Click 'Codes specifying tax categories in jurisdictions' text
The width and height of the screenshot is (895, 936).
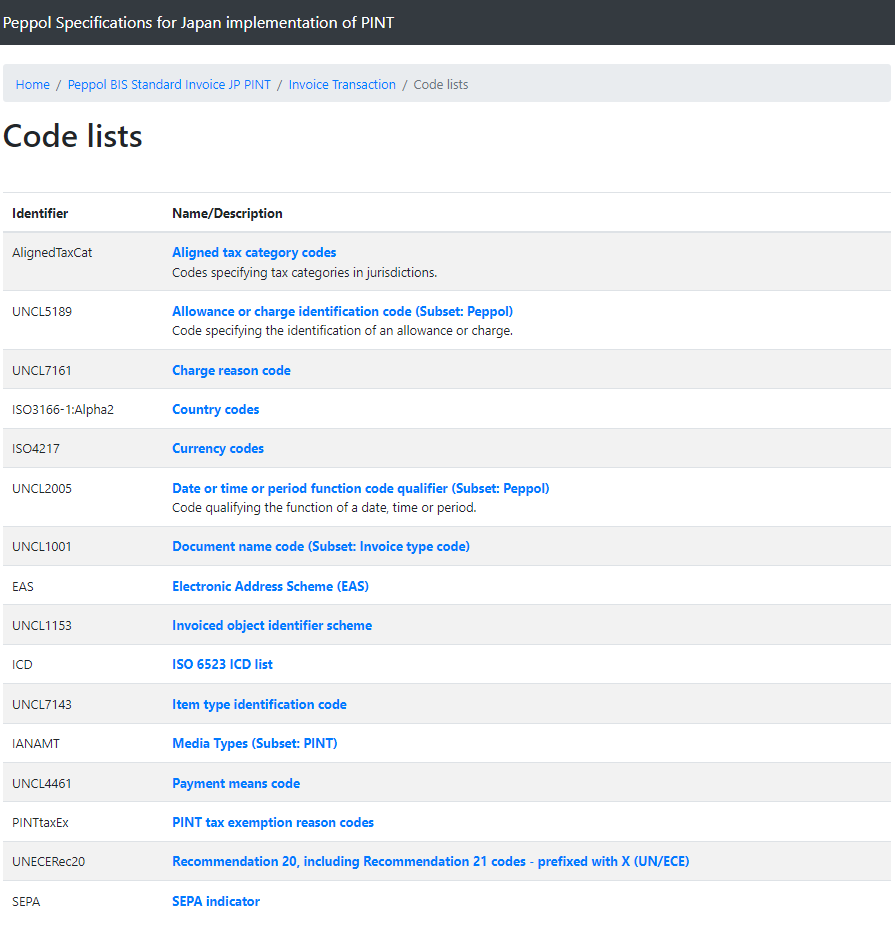pyautogui.click(x=305, y=273)
